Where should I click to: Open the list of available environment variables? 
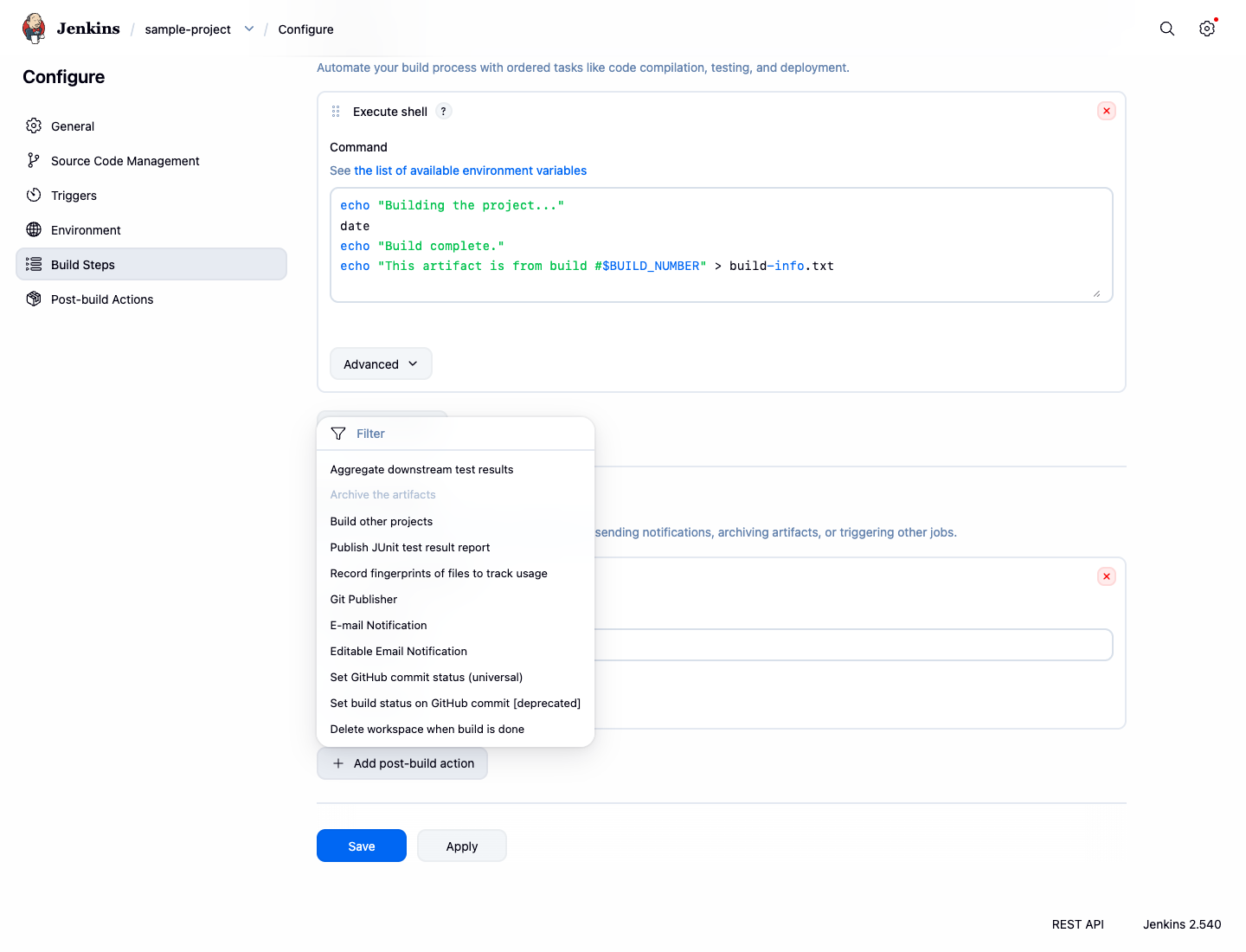tap(470, 170)
